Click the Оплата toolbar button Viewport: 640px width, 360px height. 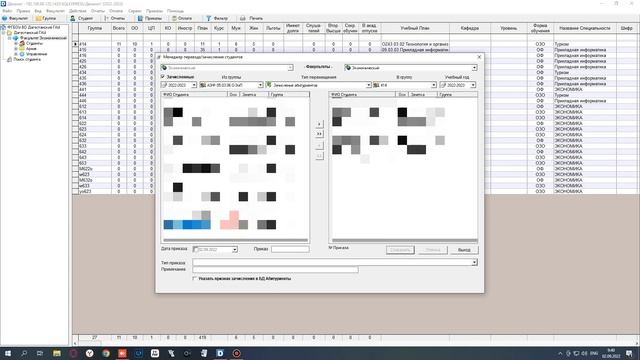[x=182, y=18]
